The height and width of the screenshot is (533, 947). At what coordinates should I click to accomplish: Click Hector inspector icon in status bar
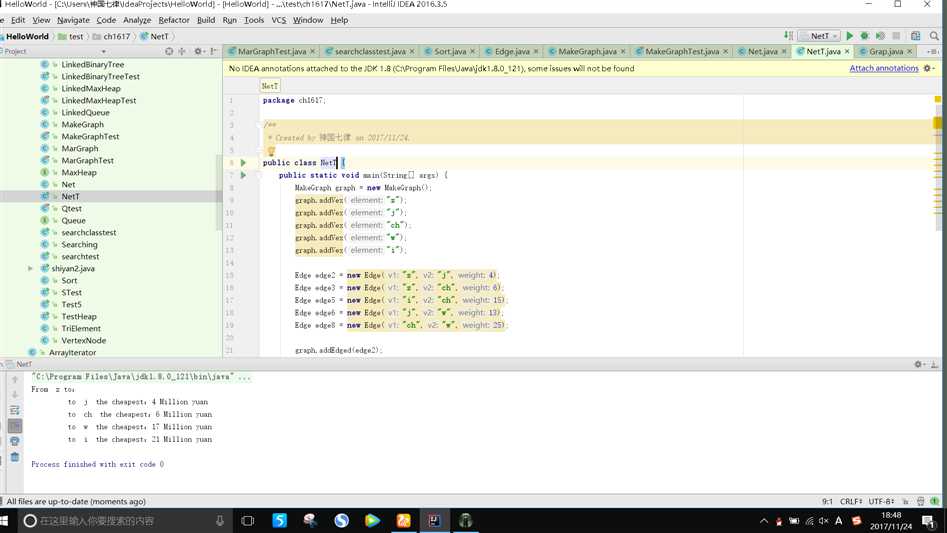[x=920, y=501]
